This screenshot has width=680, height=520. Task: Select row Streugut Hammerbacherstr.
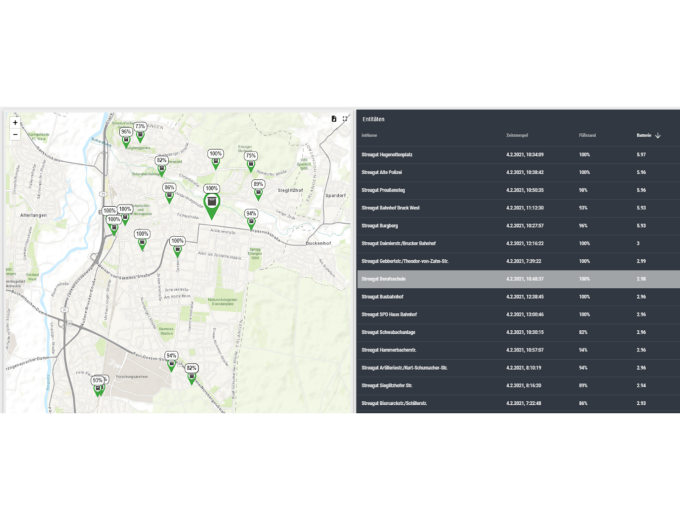518,350
